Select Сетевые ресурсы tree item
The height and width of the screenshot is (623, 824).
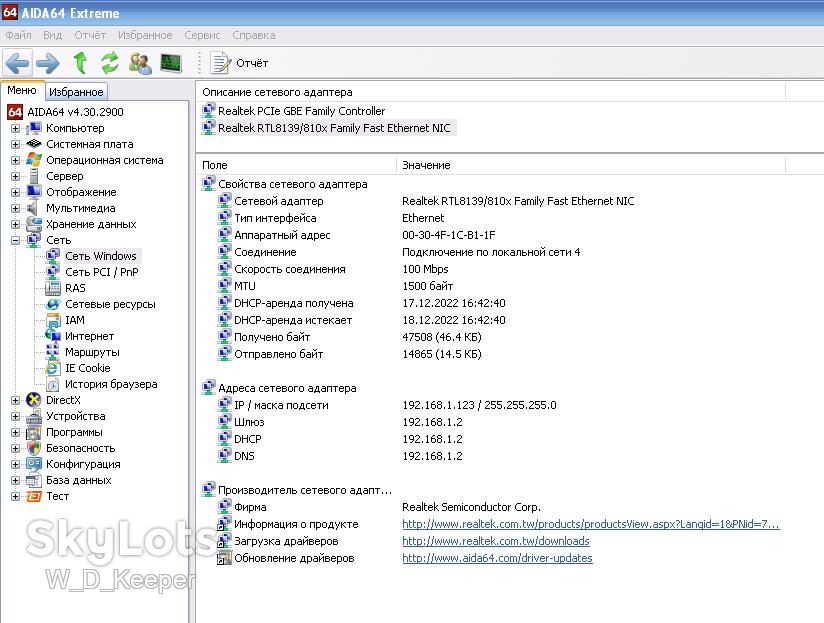[110, 304]
